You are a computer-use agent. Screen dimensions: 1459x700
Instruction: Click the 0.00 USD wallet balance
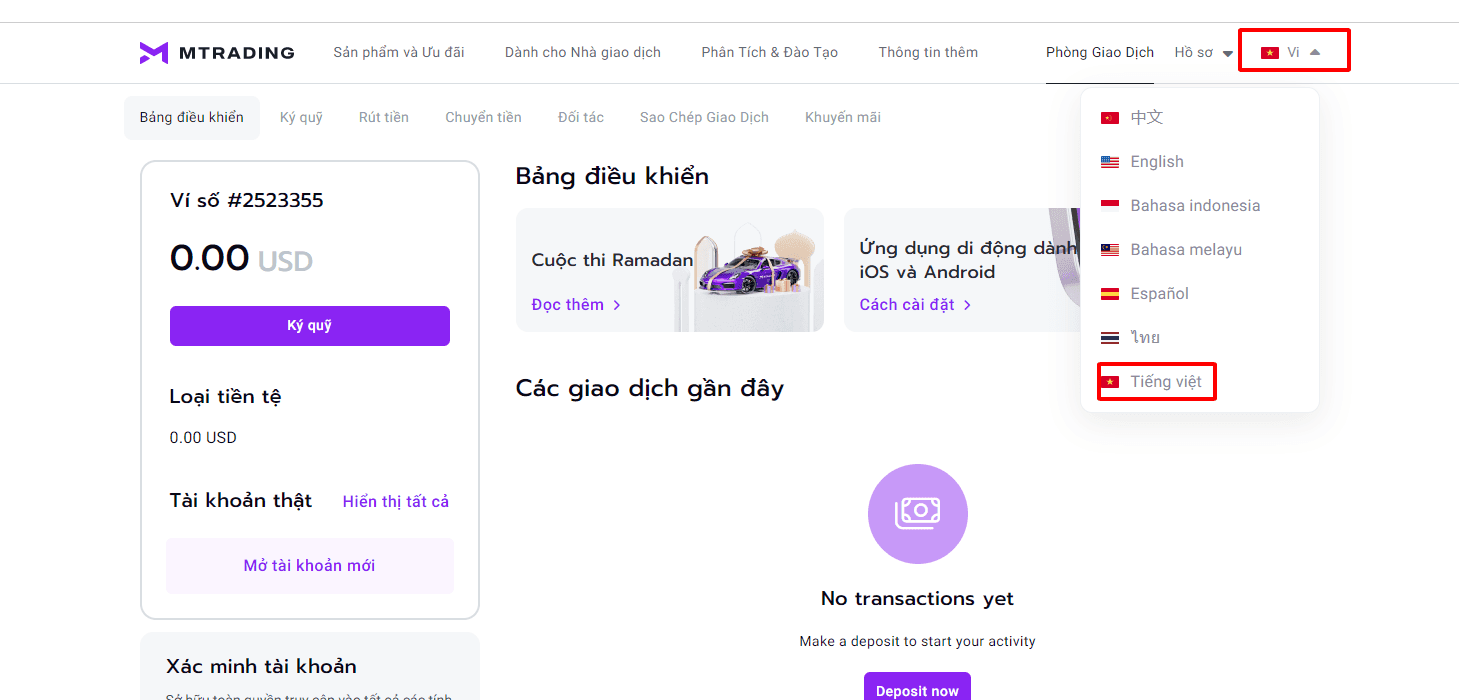241,259
